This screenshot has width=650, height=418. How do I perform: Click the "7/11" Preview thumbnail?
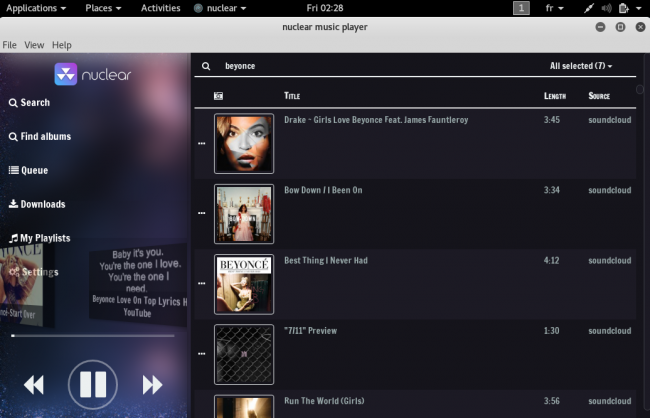pyautogui.click(x=244, y=355)
